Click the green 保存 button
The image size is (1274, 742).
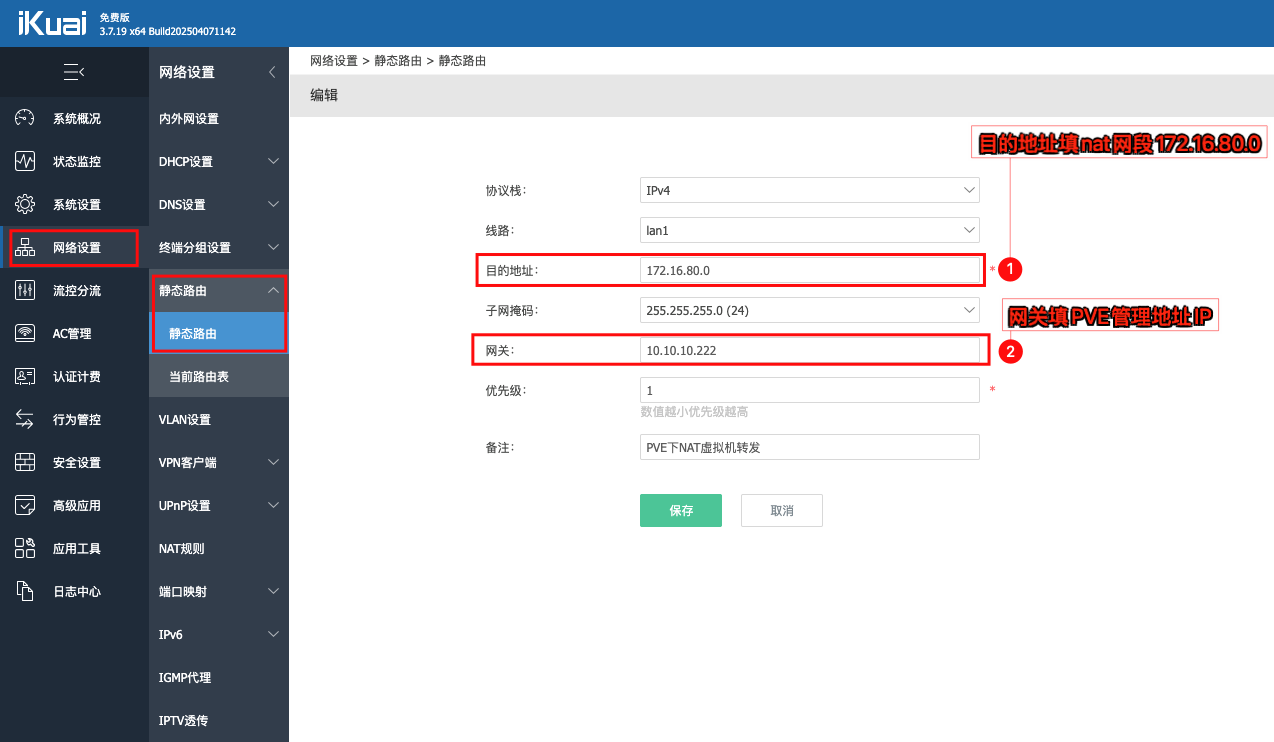[680, 510]
